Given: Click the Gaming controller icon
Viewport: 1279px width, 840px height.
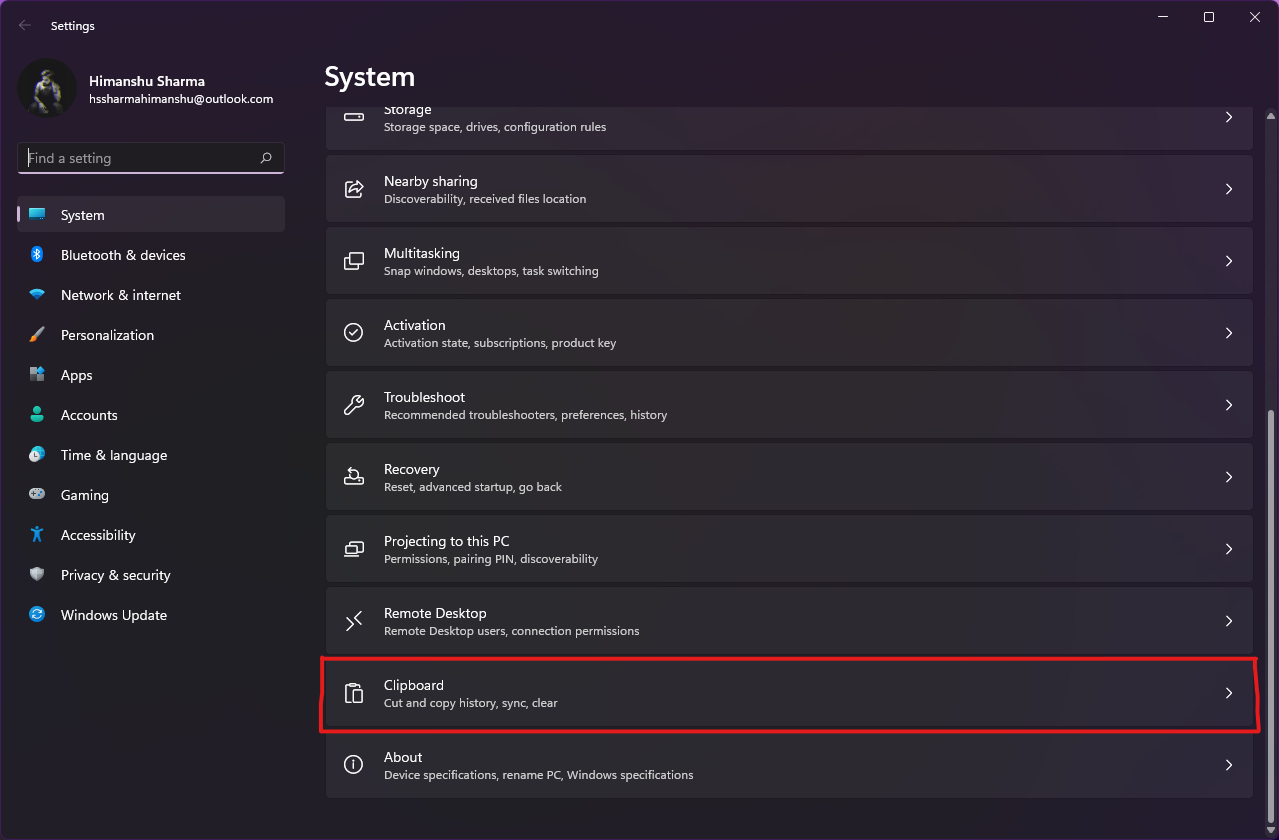Looking at the screenshot, I should [37, 495].
